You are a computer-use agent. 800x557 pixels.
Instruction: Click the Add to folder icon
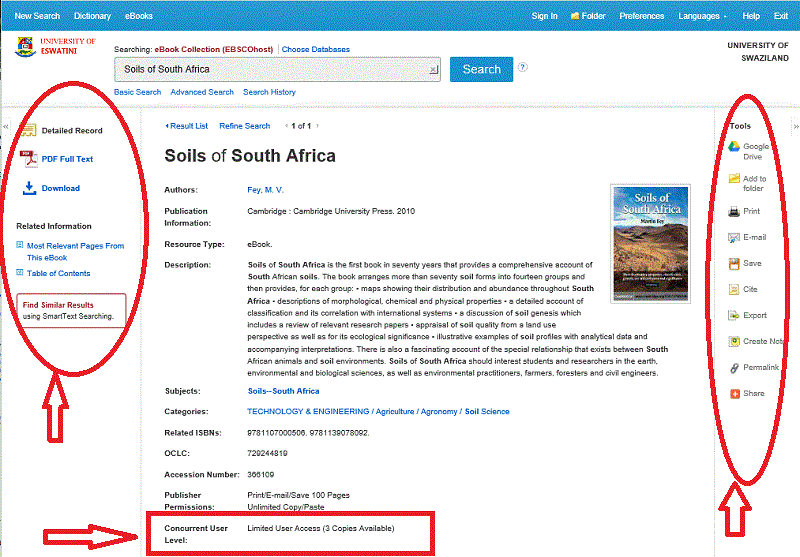coord(734,178)
